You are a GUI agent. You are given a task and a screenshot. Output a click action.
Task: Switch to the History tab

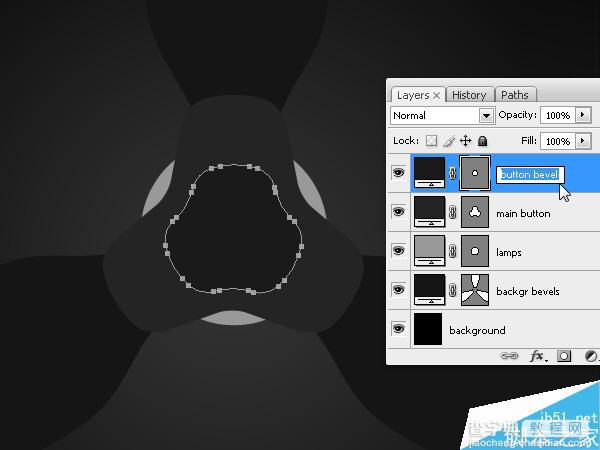tap(469, 95)
